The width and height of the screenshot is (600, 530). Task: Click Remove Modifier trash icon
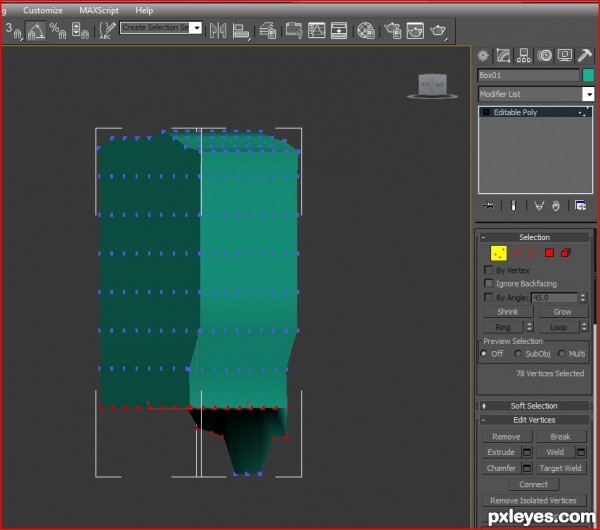(x=556, y=206)
